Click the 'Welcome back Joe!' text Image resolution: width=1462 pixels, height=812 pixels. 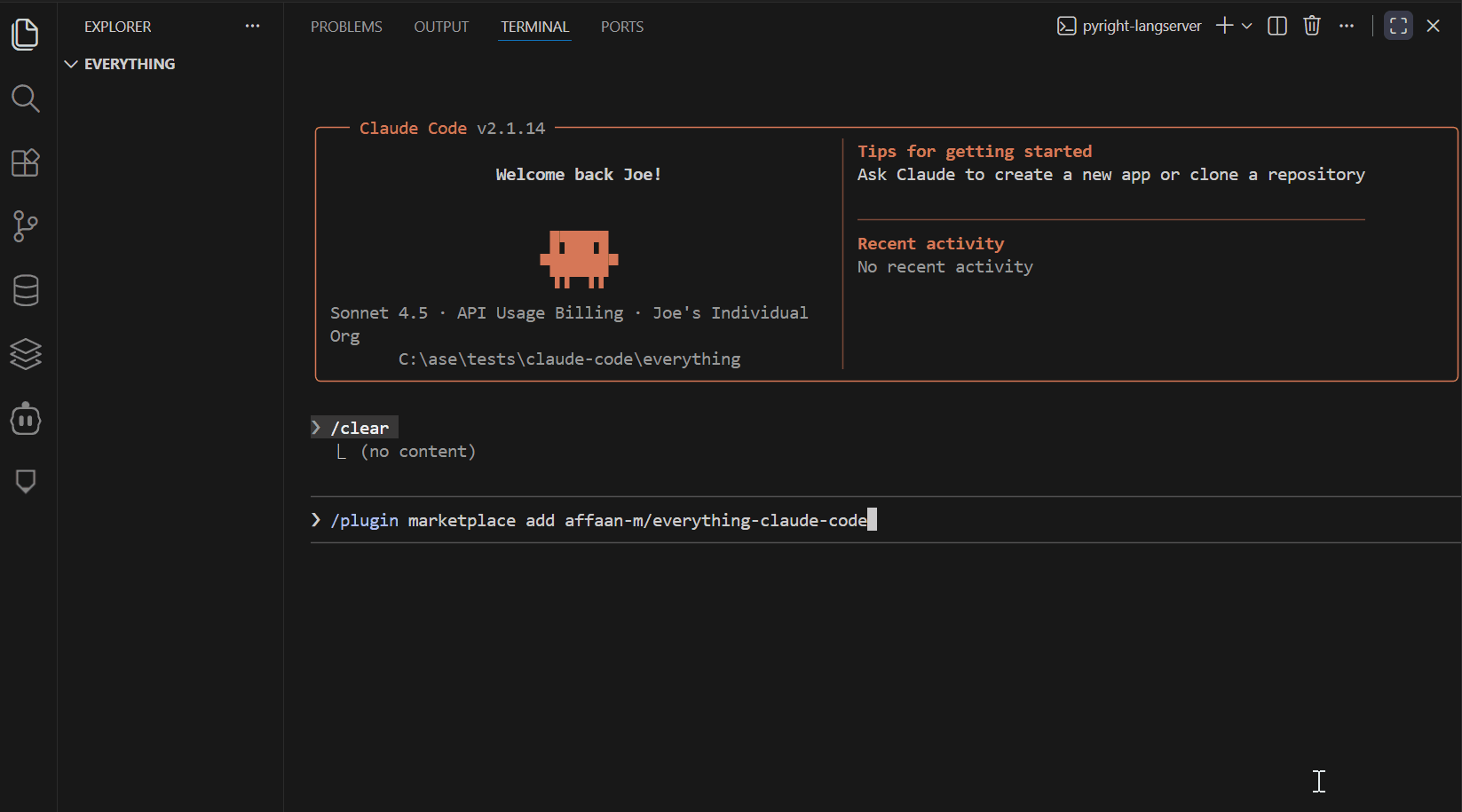(x=579, y=175)
